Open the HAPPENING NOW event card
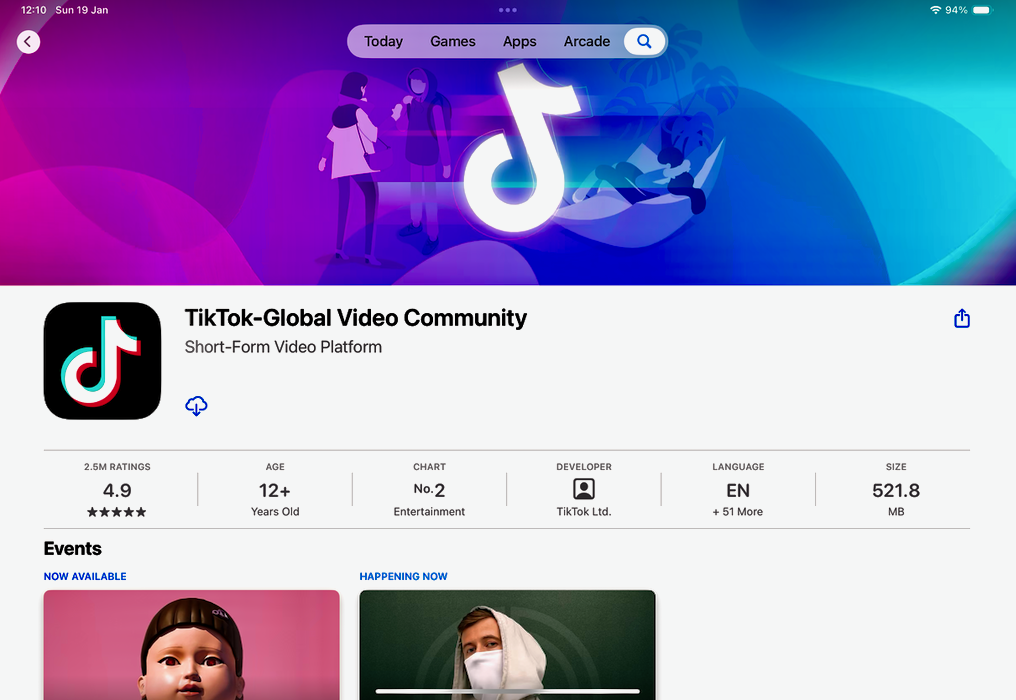This screenshot has height=700, width=1016. (x=507, y=645)
